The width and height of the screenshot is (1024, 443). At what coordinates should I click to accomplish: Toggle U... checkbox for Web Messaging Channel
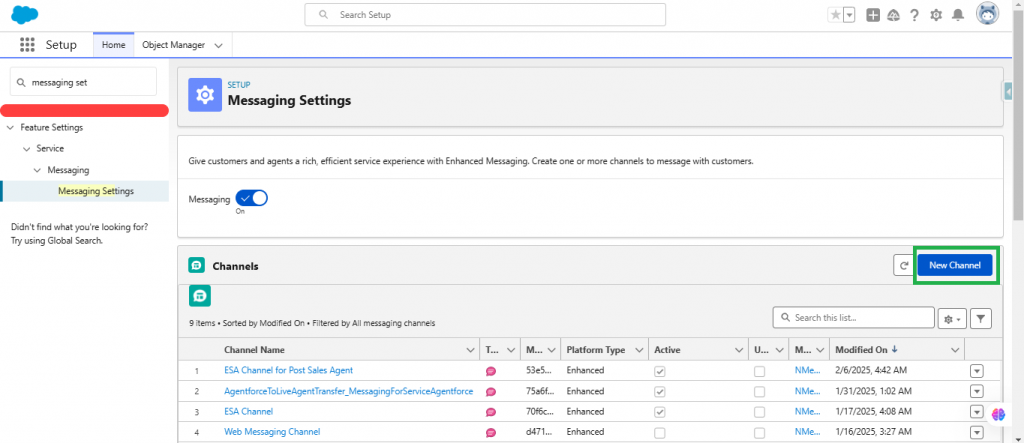coord(760,432)
